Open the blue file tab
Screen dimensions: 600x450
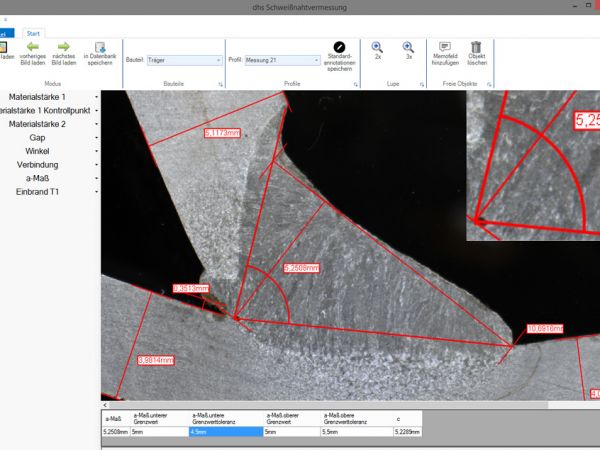pos(7,33)
